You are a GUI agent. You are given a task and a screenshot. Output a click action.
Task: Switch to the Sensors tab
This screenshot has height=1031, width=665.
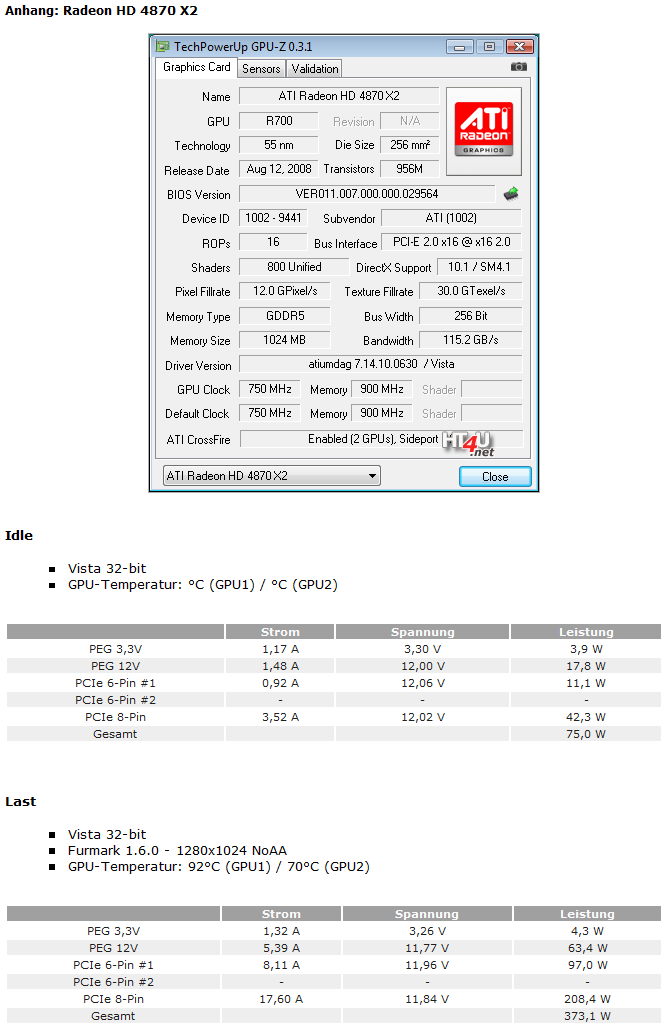pyautogui.click(x=261, y=69)
